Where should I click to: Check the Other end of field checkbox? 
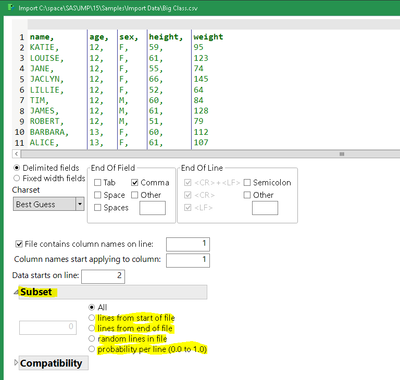click(135, 195)
